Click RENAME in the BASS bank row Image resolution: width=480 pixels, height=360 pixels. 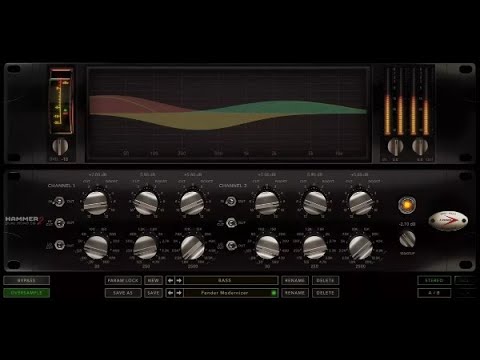pos(295,280)
